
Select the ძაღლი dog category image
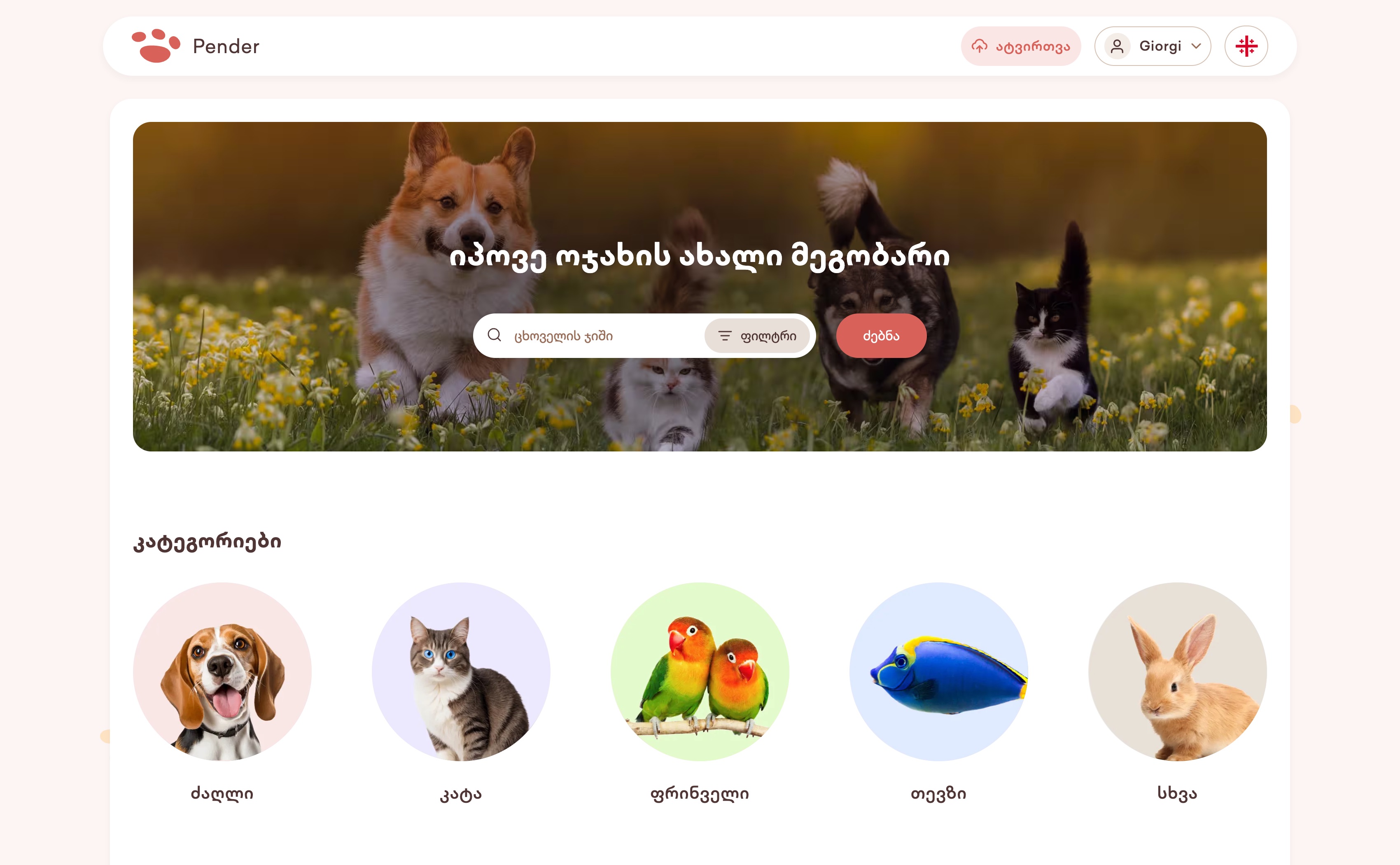pyautogui.click(x=222, y=672)
